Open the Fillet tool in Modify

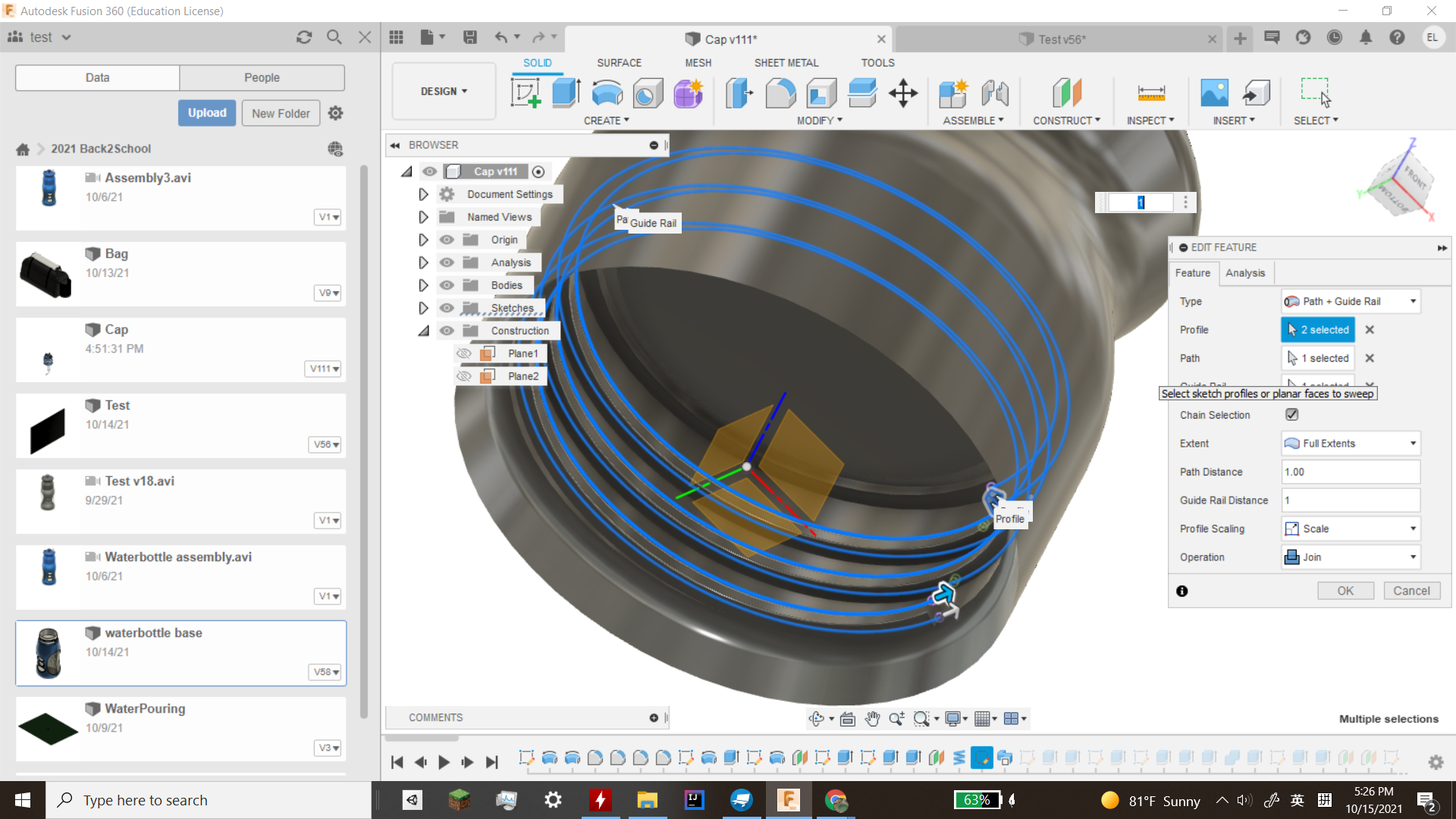coord(781,93)
